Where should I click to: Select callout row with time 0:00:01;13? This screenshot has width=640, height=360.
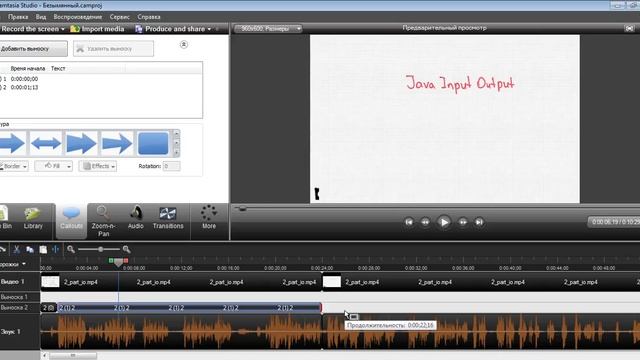point(100,87)
